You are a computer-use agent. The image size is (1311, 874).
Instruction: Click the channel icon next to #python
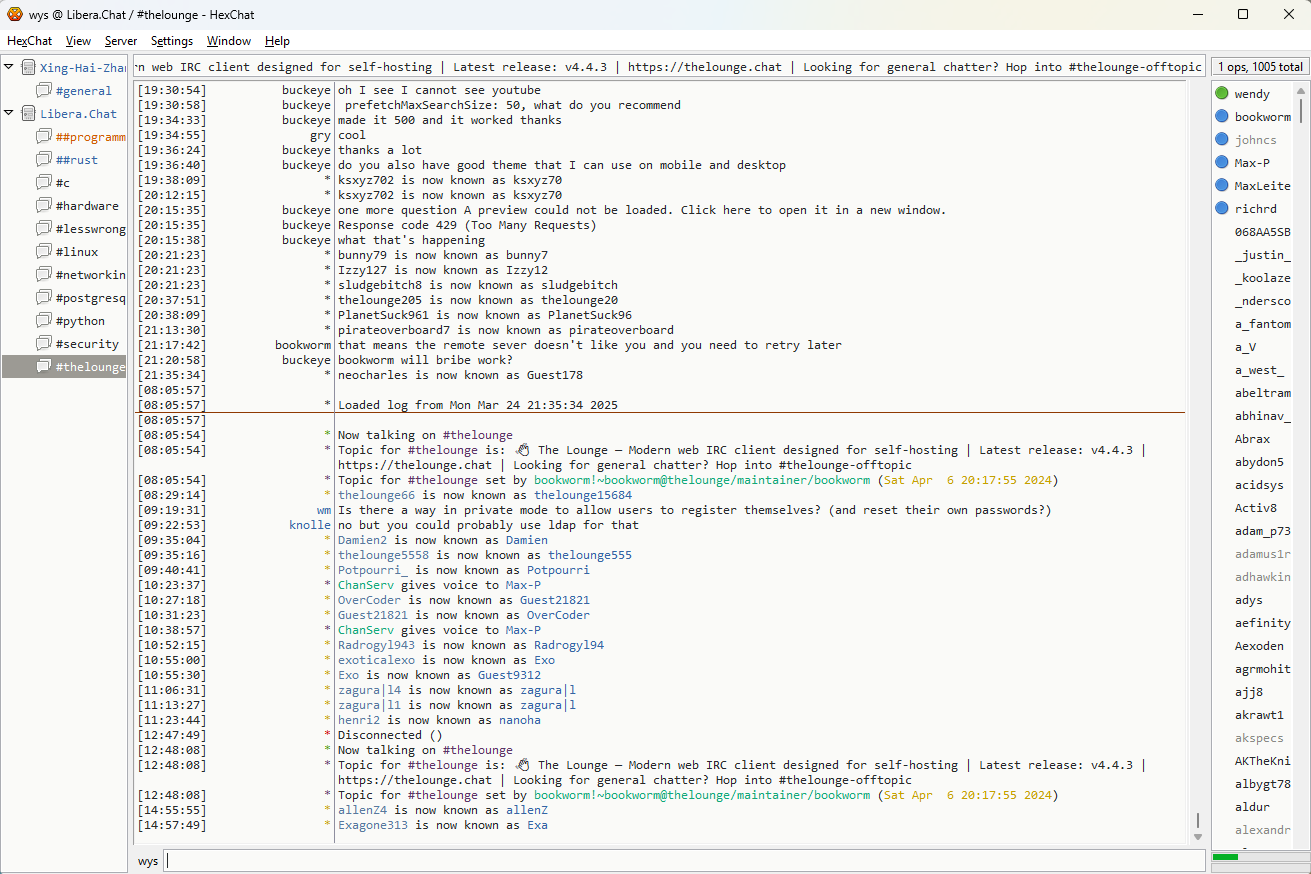44,321
